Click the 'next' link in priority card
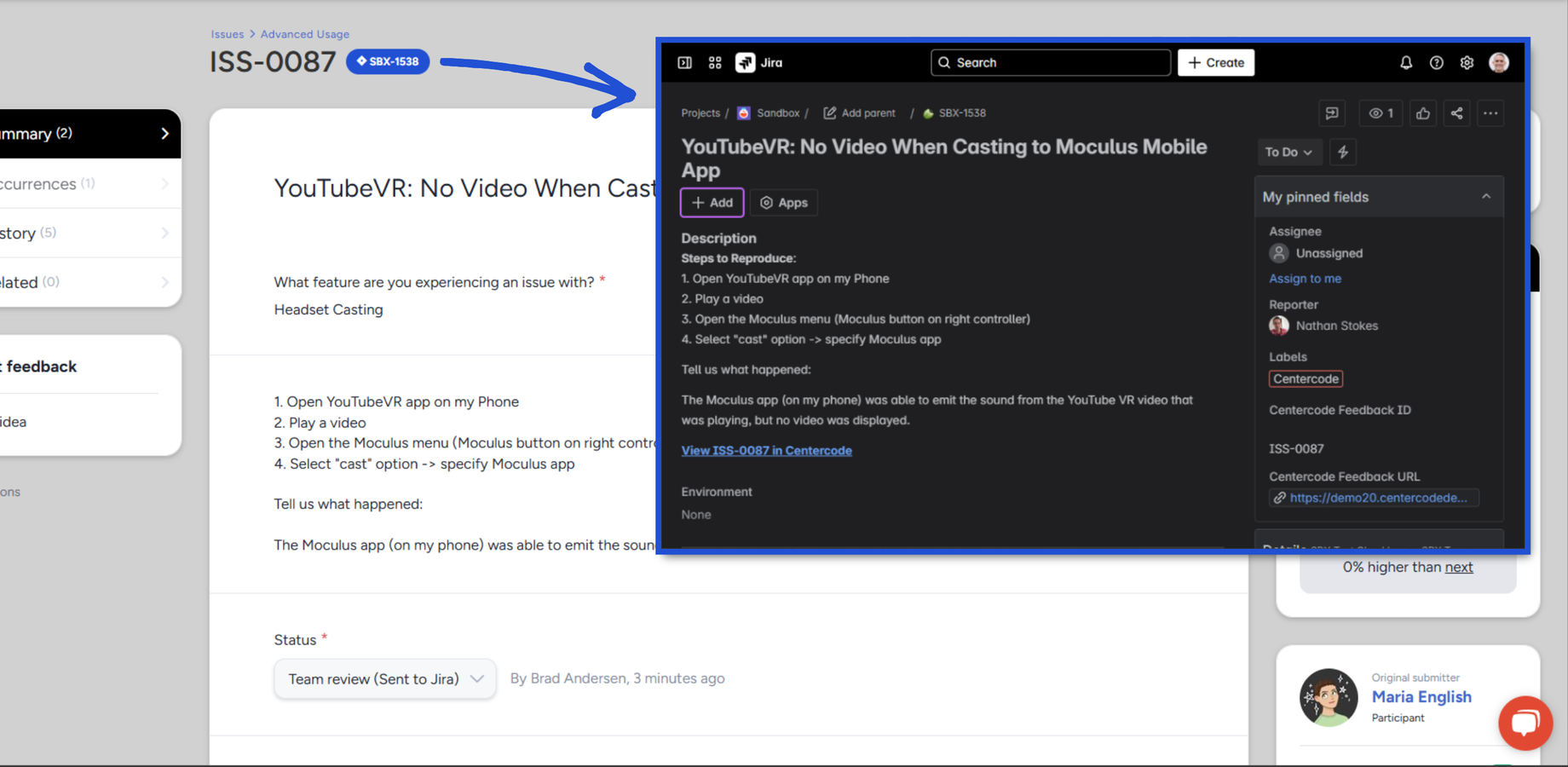The image size is (1568, 767). point(1459,567)
